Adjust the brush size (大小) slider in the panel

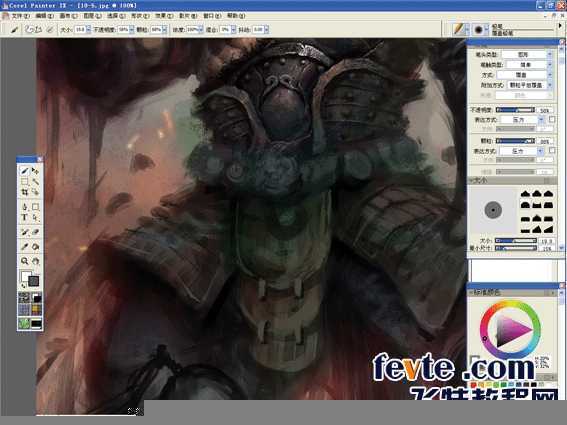515,240
